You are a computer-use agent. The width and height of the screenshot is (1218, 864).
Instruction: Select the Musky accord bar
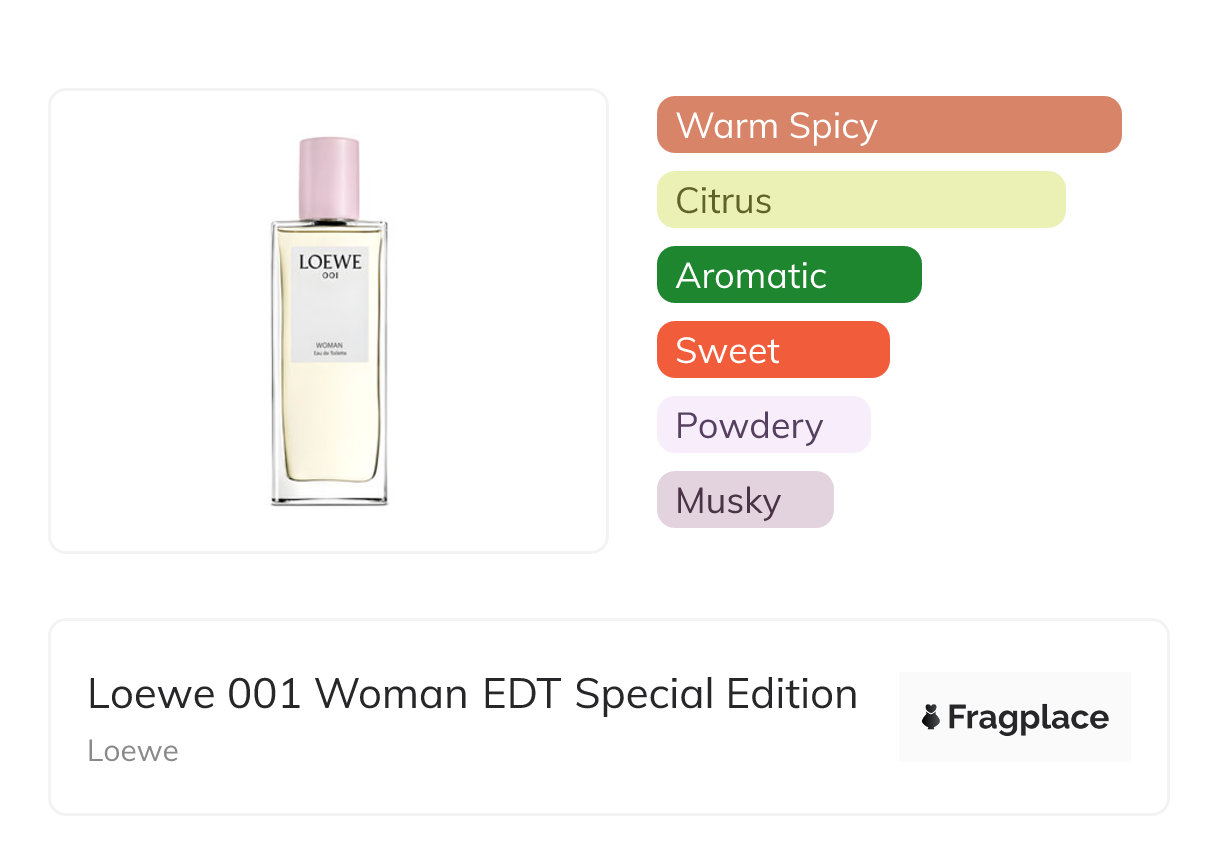point(744,500)
